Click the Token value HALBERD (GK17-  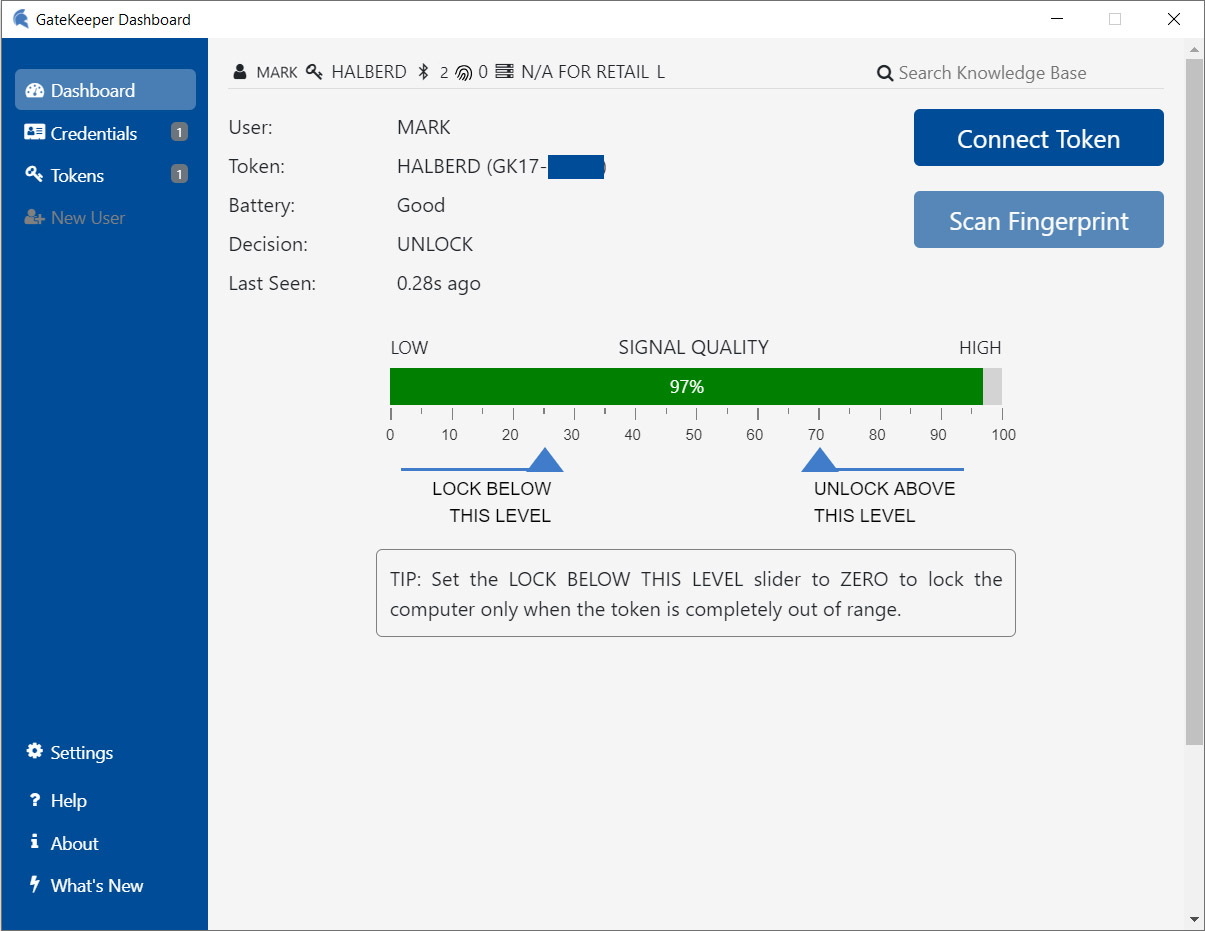pyautogui.click(x=502, y=166)
